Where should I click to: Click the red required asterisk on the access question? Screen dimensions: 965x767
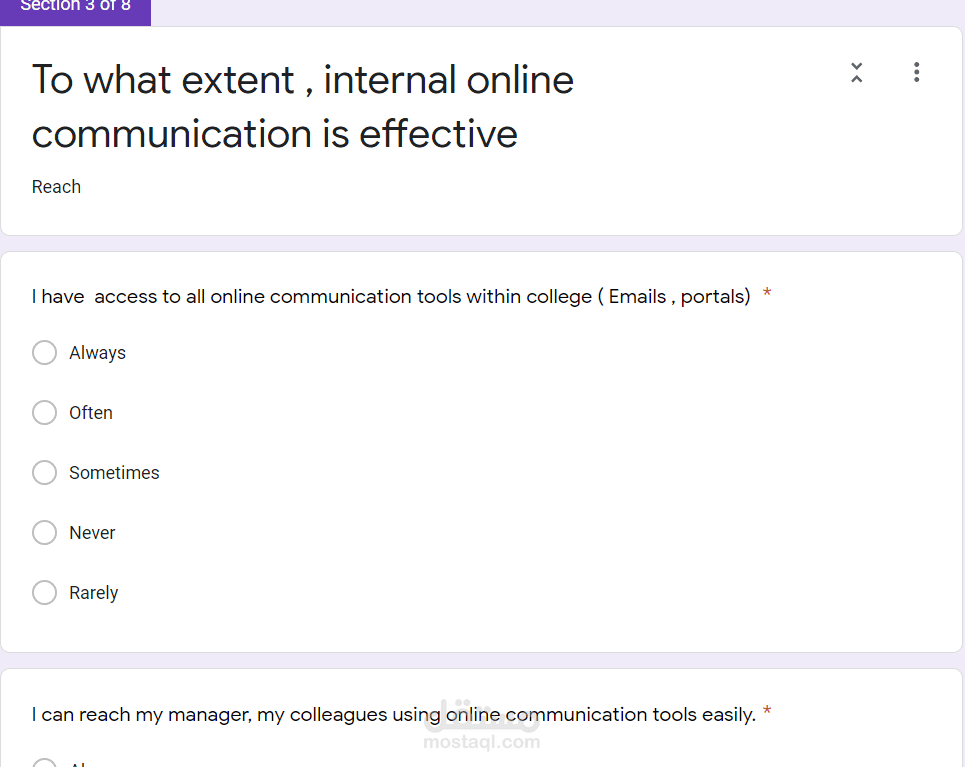point(767,295)
